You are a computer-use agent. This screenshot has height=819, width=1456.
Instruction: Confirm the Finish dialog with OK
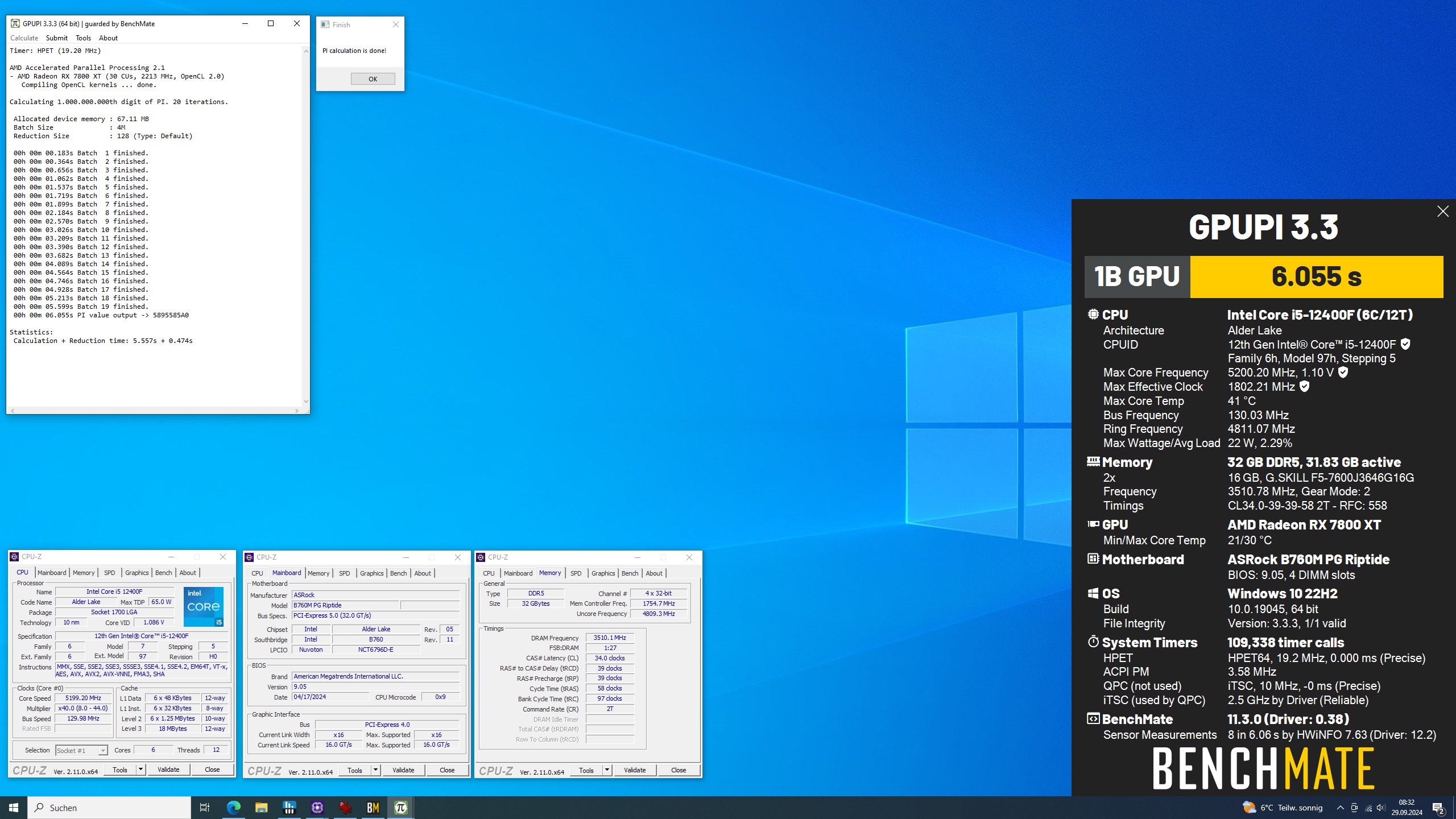tap(373, 79)
